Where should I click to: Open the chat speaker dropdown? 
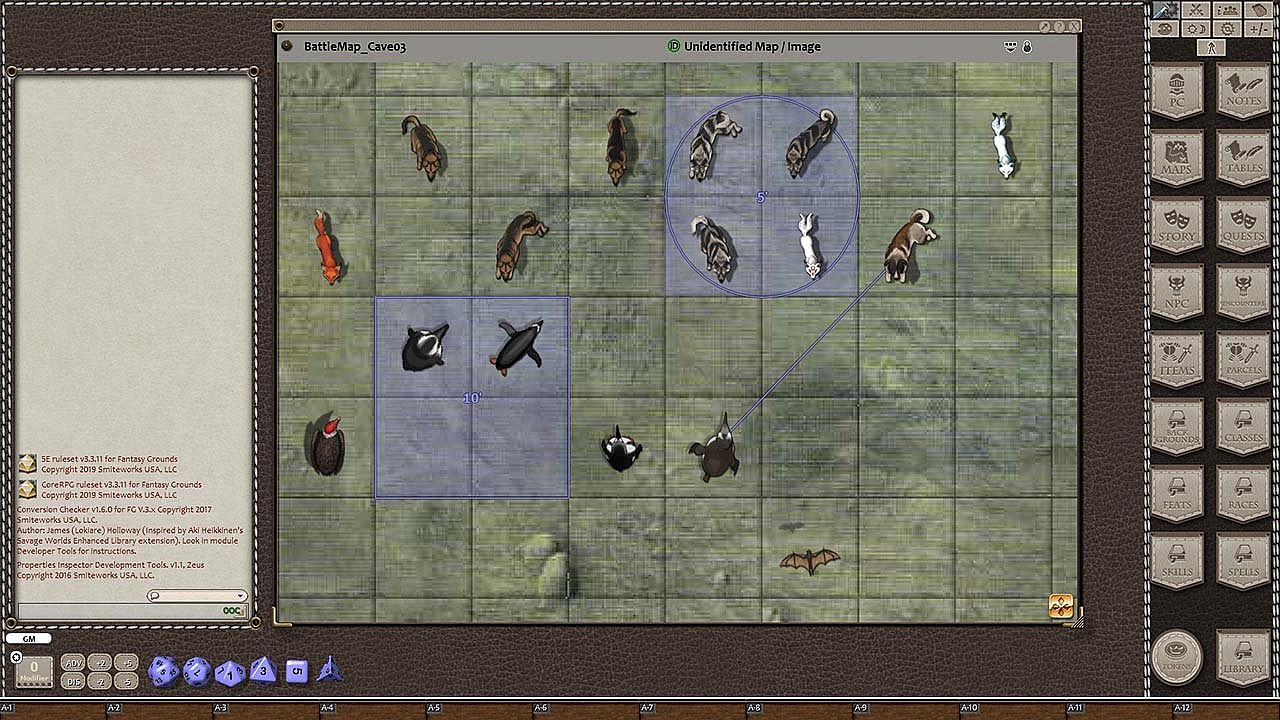tap(197, 596)
